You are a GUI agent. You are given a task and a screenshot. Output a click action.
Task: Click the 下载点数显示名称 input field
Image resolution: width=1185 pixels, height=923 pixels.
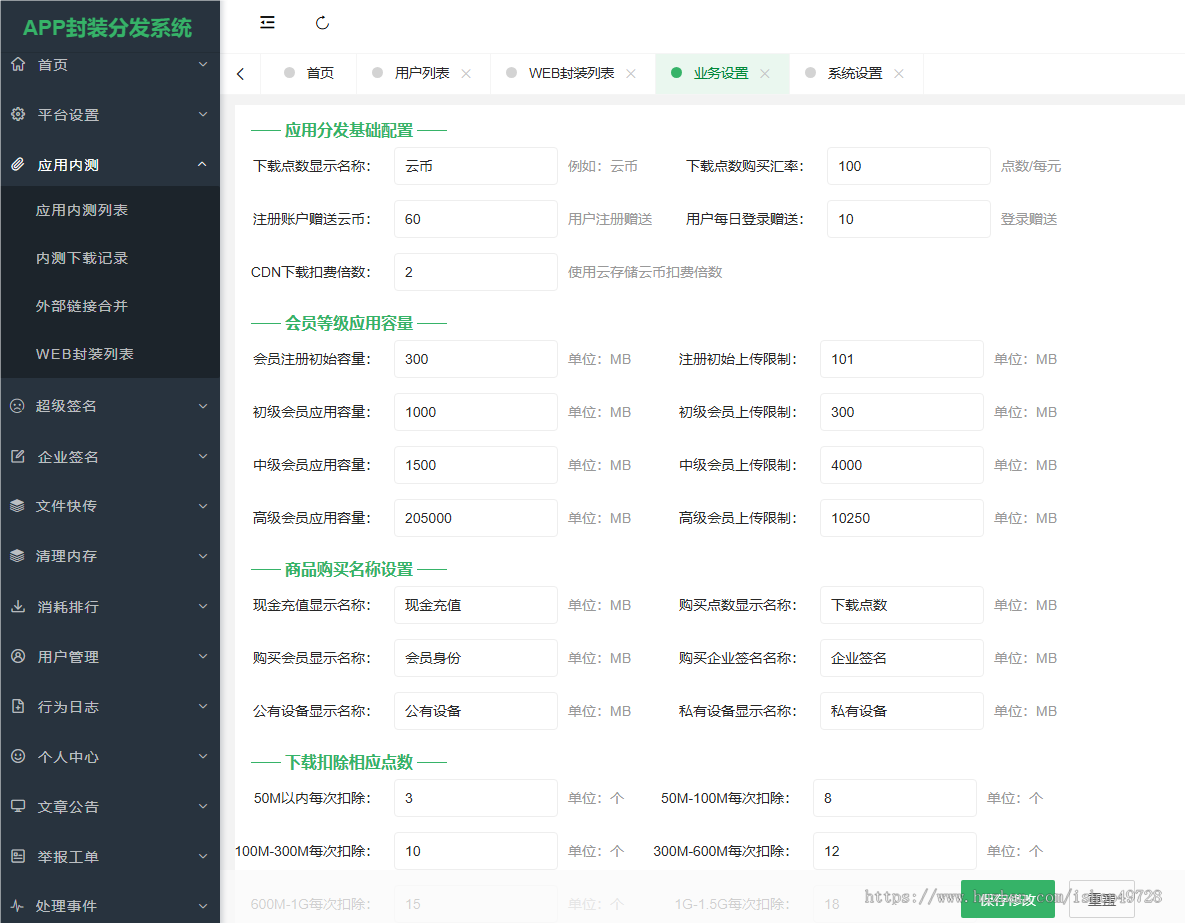[x=475, y=166]
